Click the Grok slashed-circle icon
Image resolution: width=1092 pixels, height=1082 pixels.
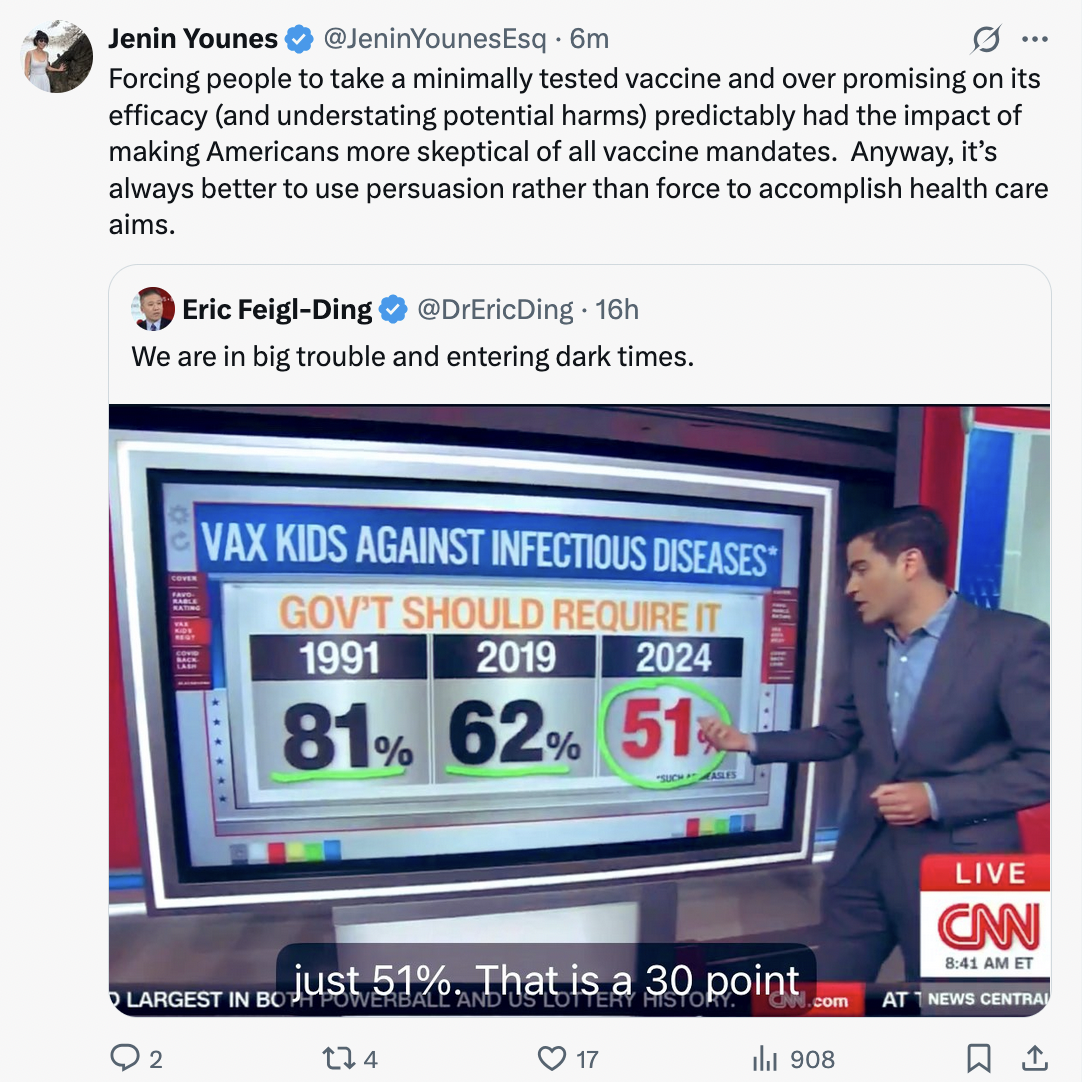[986, 40]
